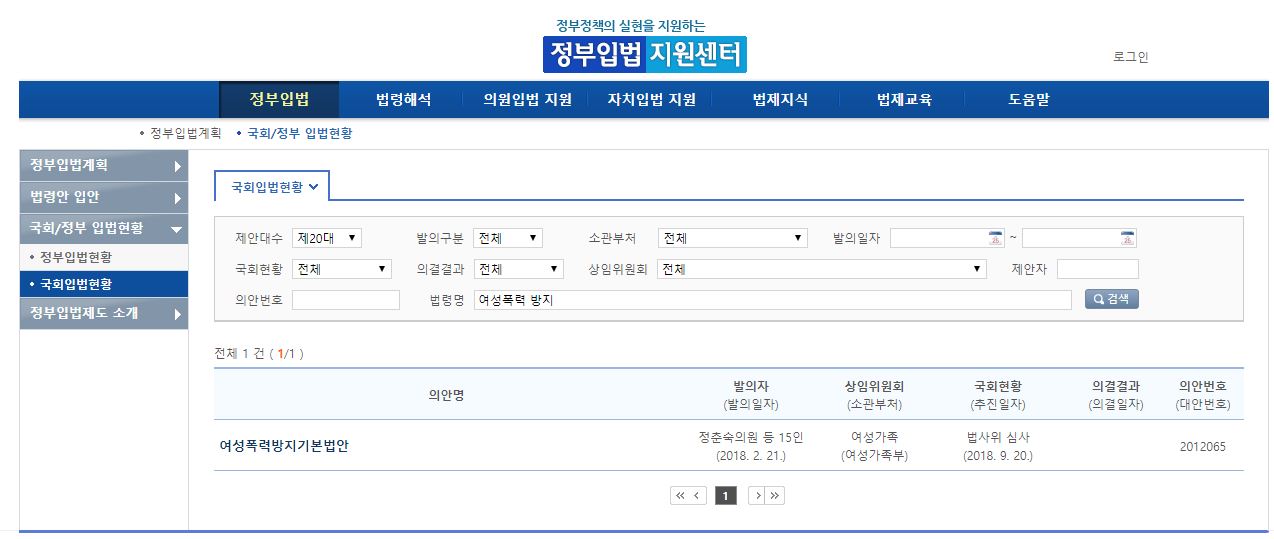Open 제안대수 dropdown showing 제20대
Viewport: 1274px width, 539px height.
[x=327, y=238]
